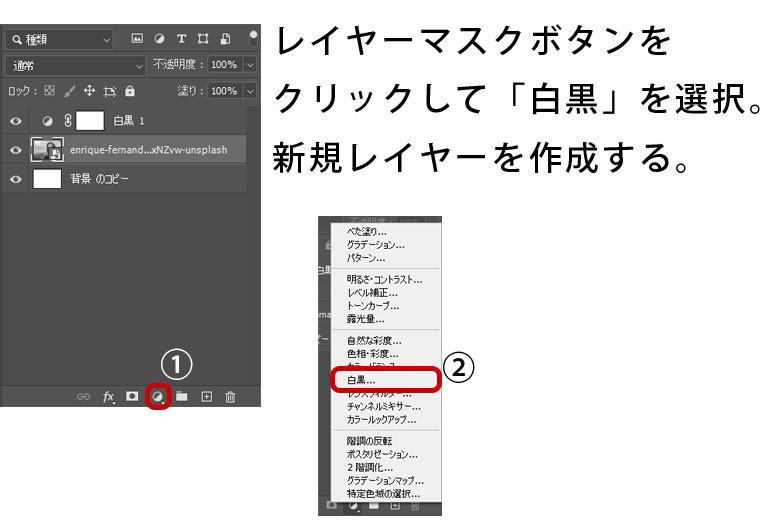Hide the 白黒 1 layer
This screenshot has height=530, width=760.
pos(16,121)
